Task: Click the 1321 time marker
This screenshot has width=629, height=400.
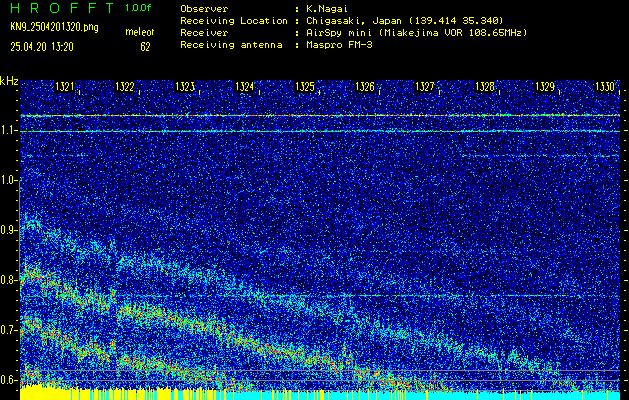Action: tap(65, 87)
